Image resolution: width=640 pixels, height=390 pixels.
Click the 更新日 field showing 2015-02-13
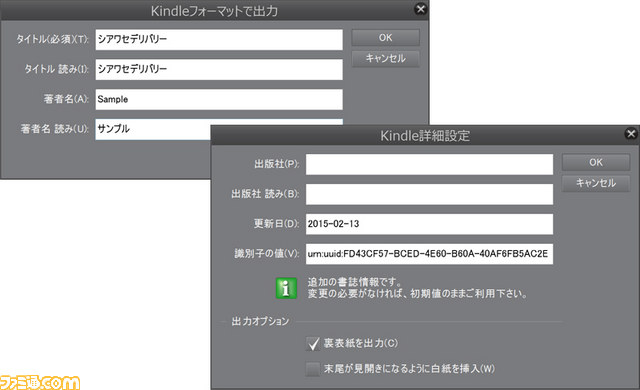point(429,224)
